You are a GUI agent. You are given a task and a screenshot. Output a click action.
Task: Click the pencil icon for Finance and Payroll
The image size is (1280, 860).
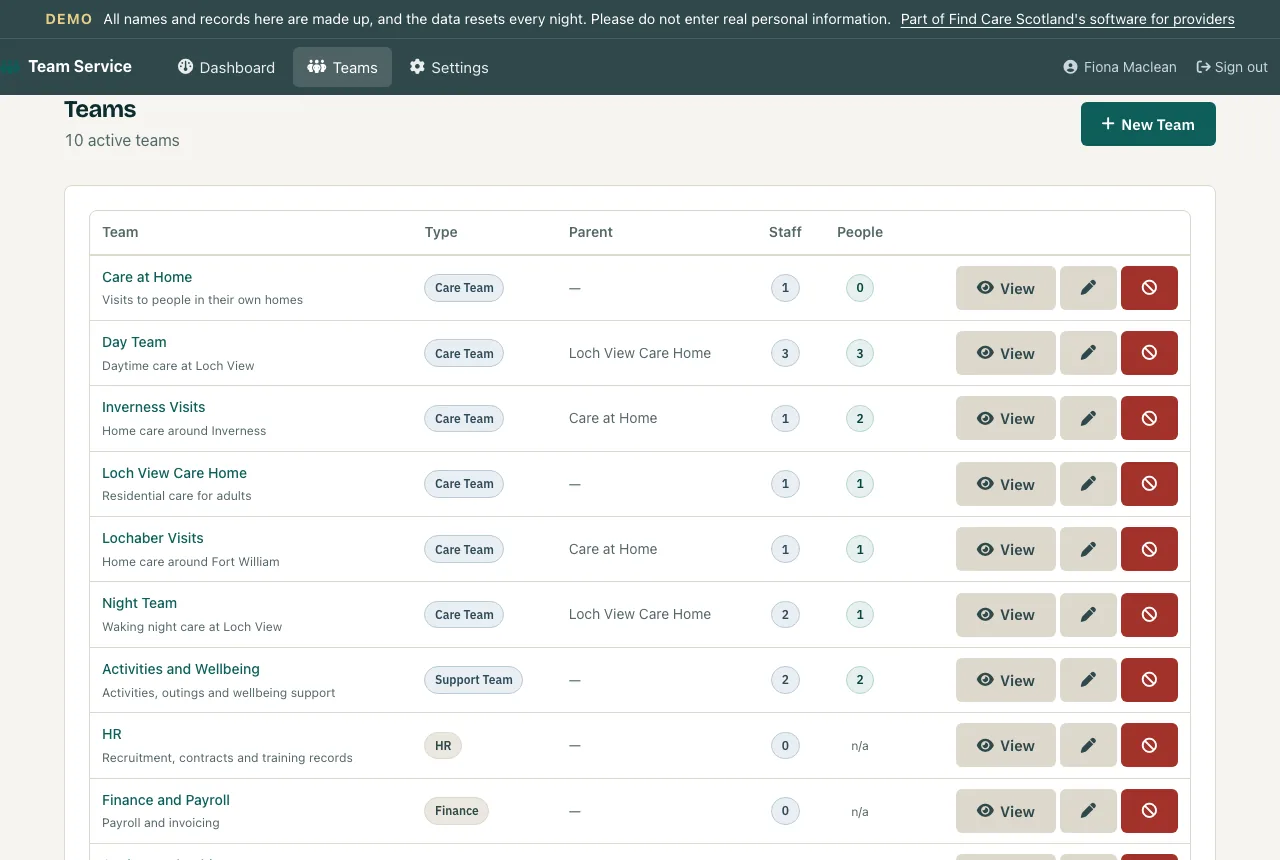coord(1088,811)
